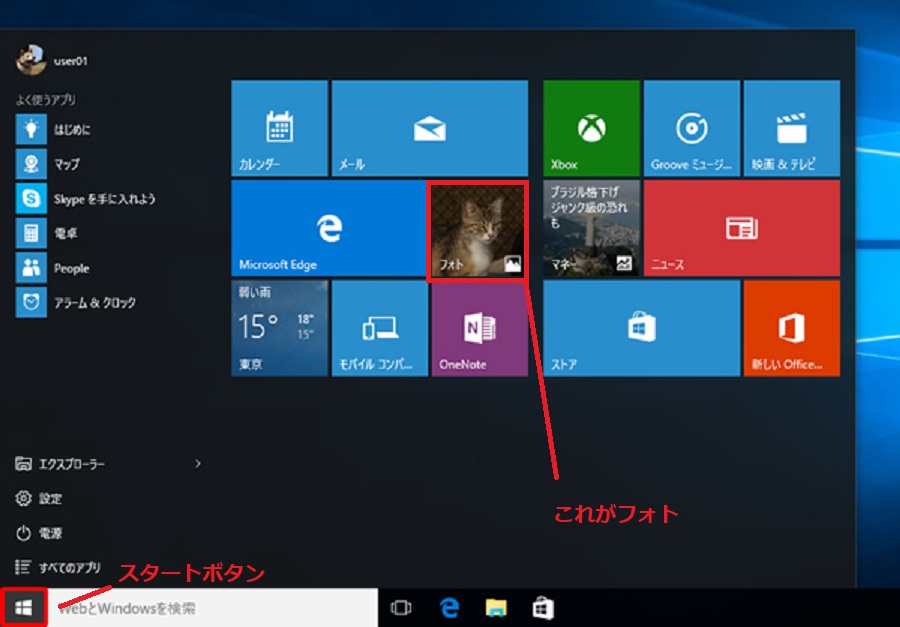This screenshot has width=900, height=627.
Task: Launch the Xbox tile
Action: tap(591, 129)
